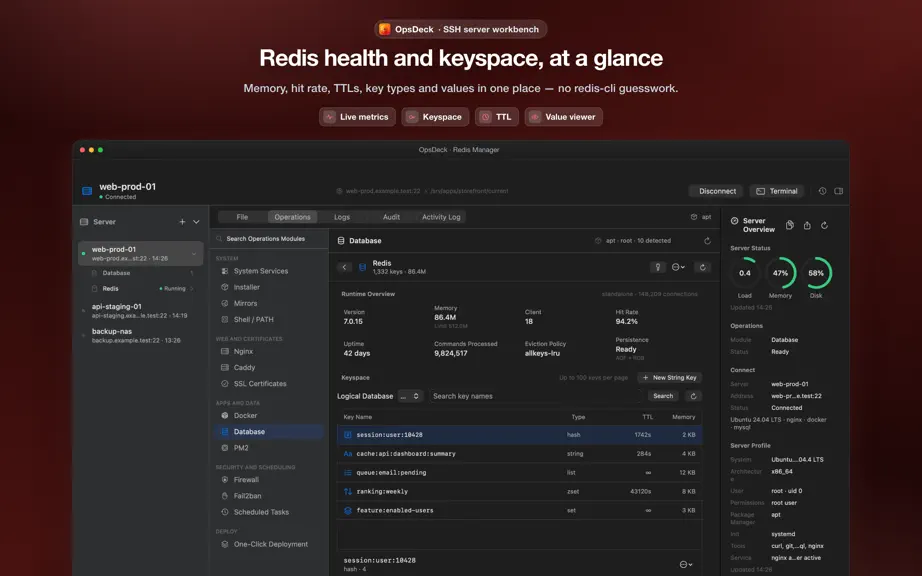Select the queue:email:pending key row

(520, 473)
